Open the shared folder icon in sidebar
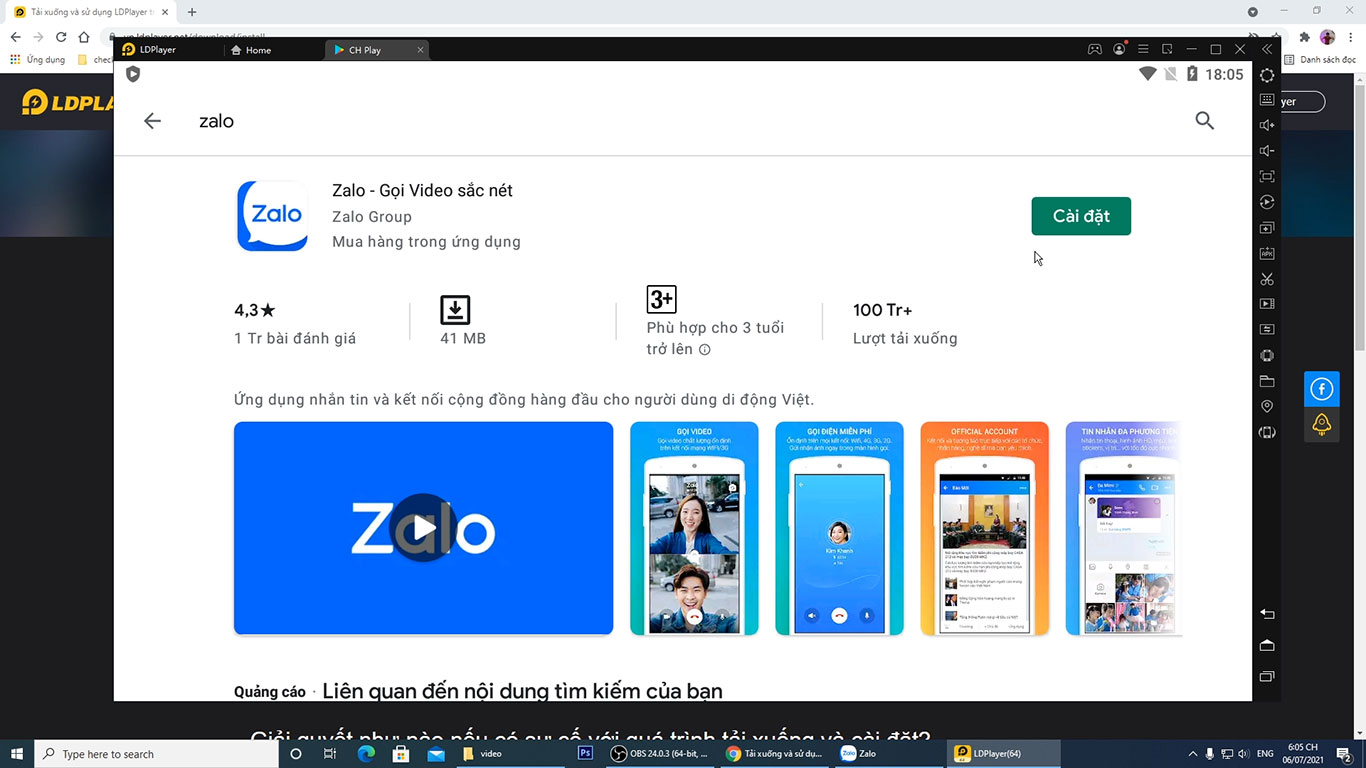This screenshot has width=1366, height=768. 1267,381
